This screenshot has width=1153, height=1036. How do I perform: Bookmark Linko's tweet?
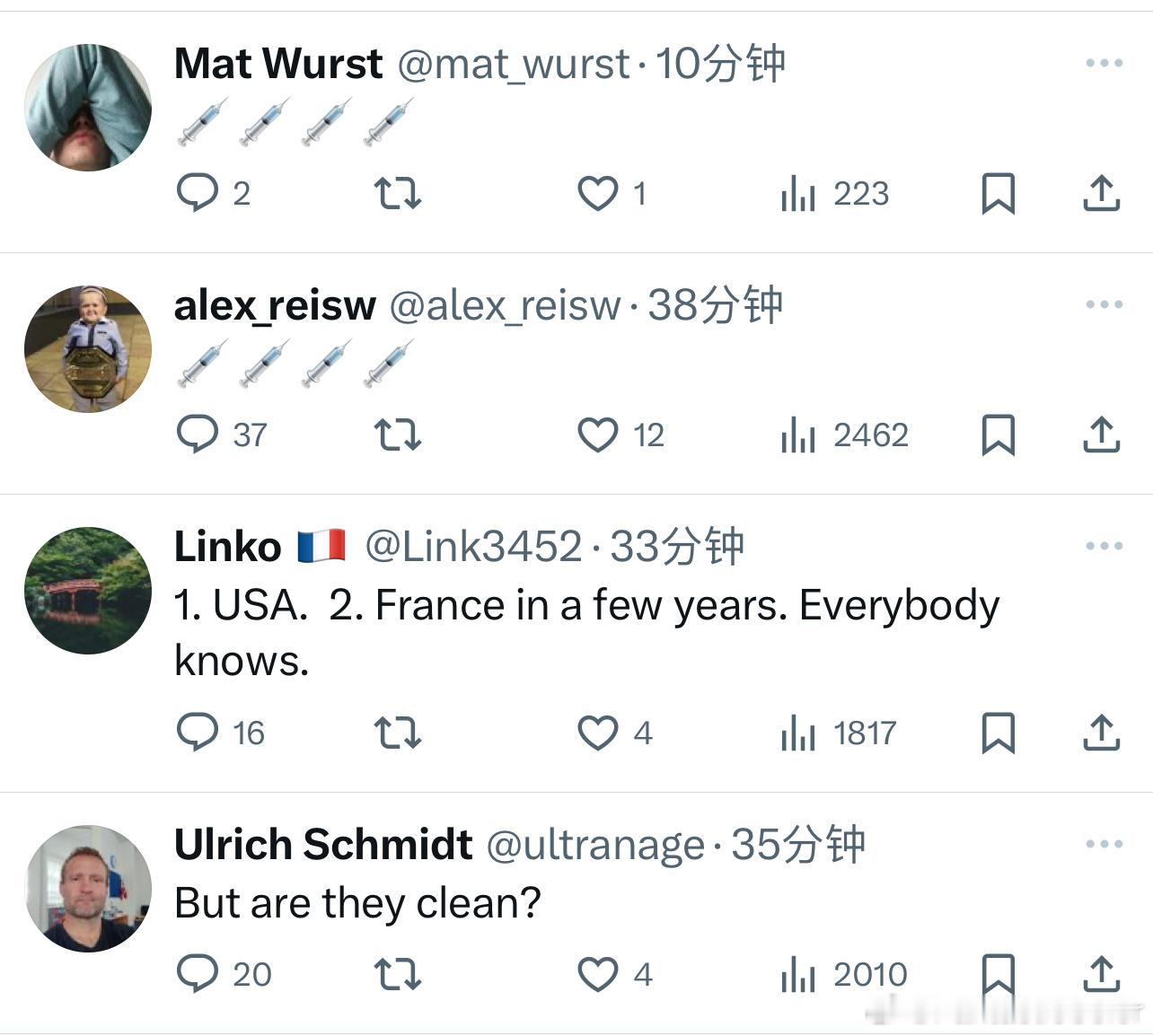[998, 733]
